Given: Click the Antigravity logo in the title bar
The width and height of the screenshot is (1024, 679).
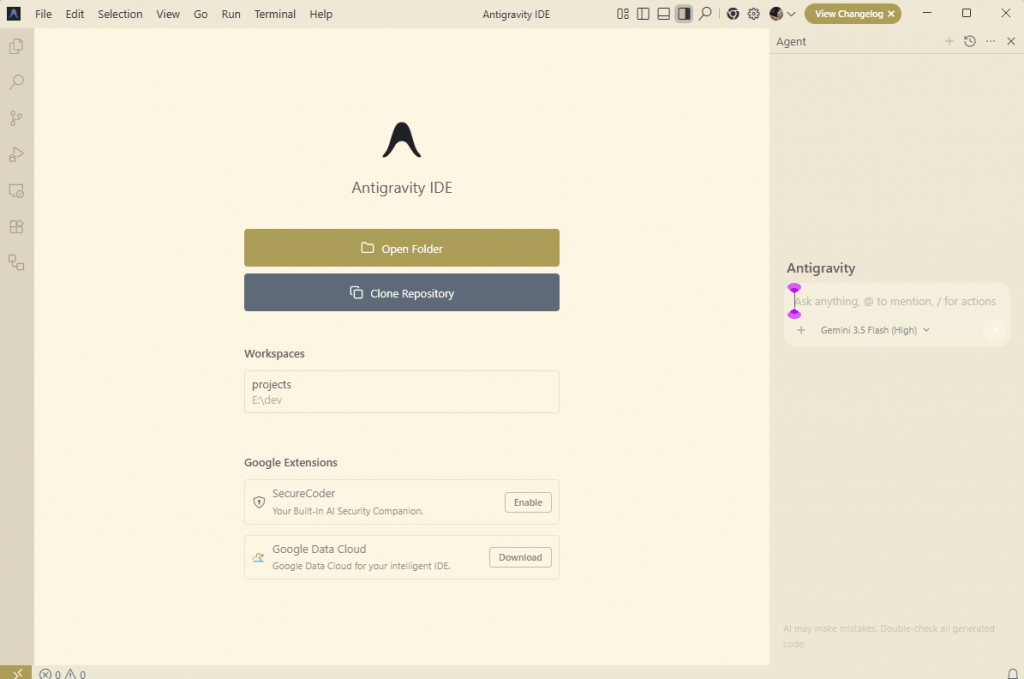Looking at the screenshot, I should click(x=14, y=14).
